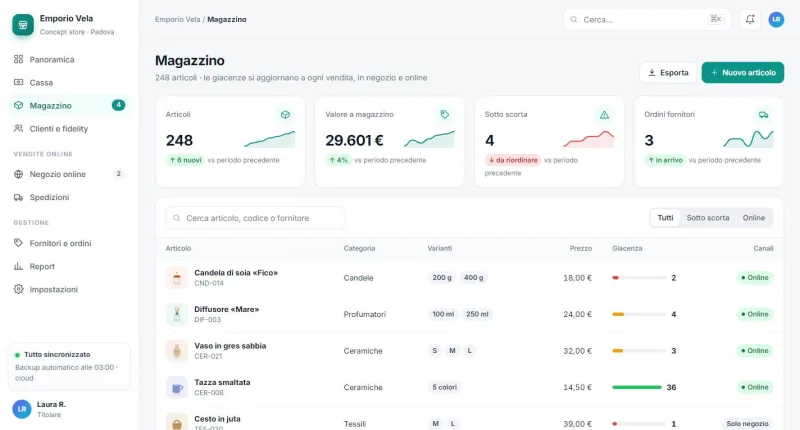Click the stock bar for Vaso in gres sabbia

point(639,351)
